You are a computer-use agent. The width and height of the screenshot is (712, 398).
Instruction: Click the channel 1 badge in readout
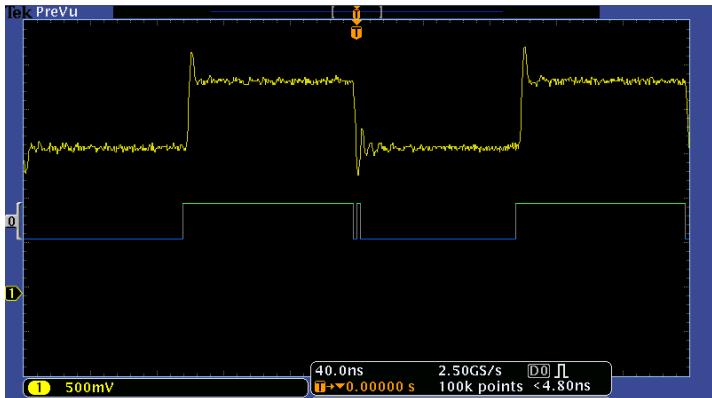pos(39,388)
